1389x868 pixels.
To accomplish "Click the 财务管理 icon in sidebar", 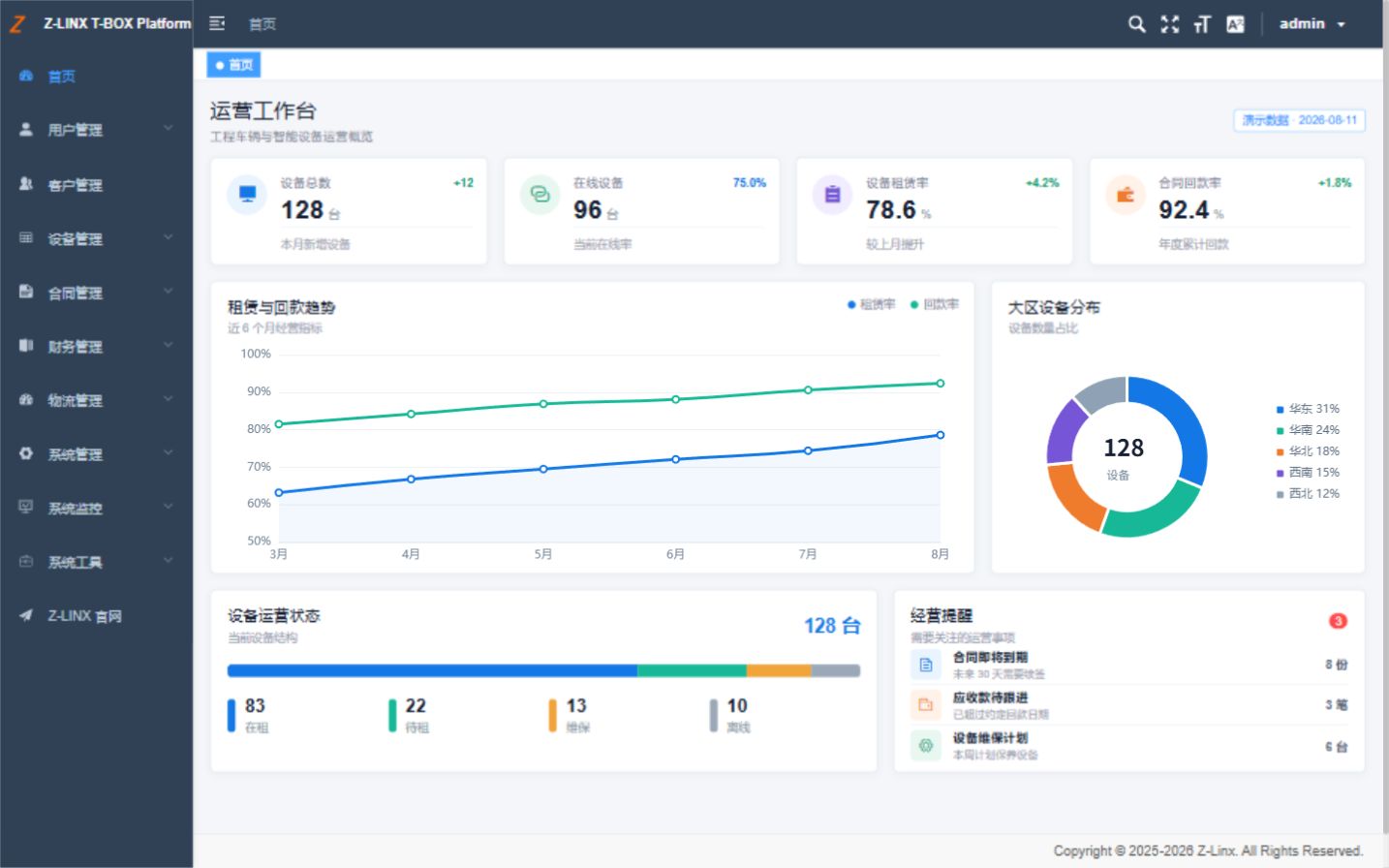I will click(26, 345).
